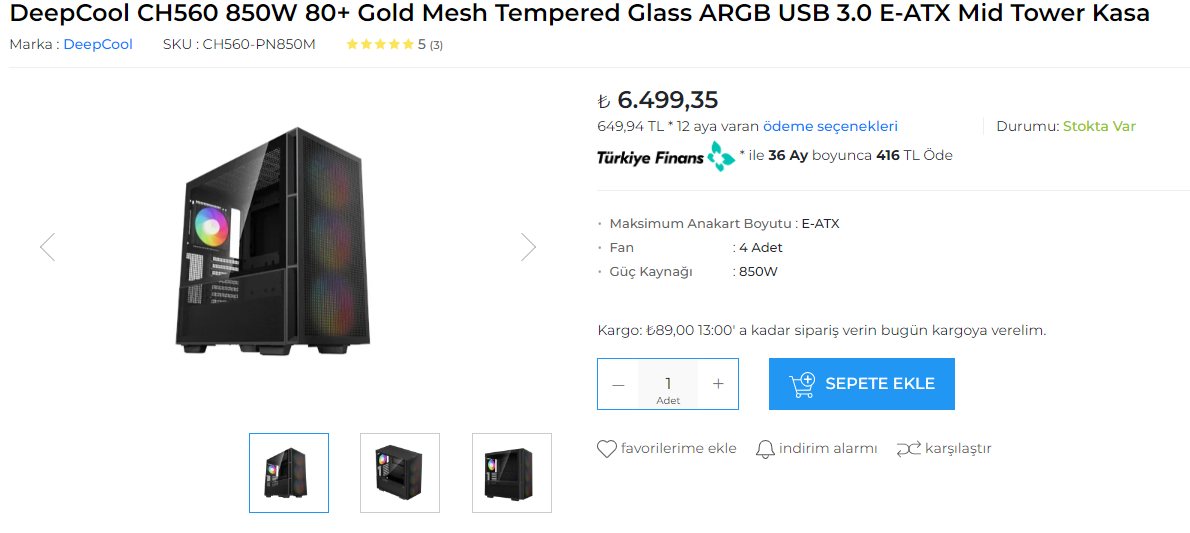The height and width of the screenshot is (533, 1190).
Task: Decrease quantity with minus button
Action: click(618, 384)
